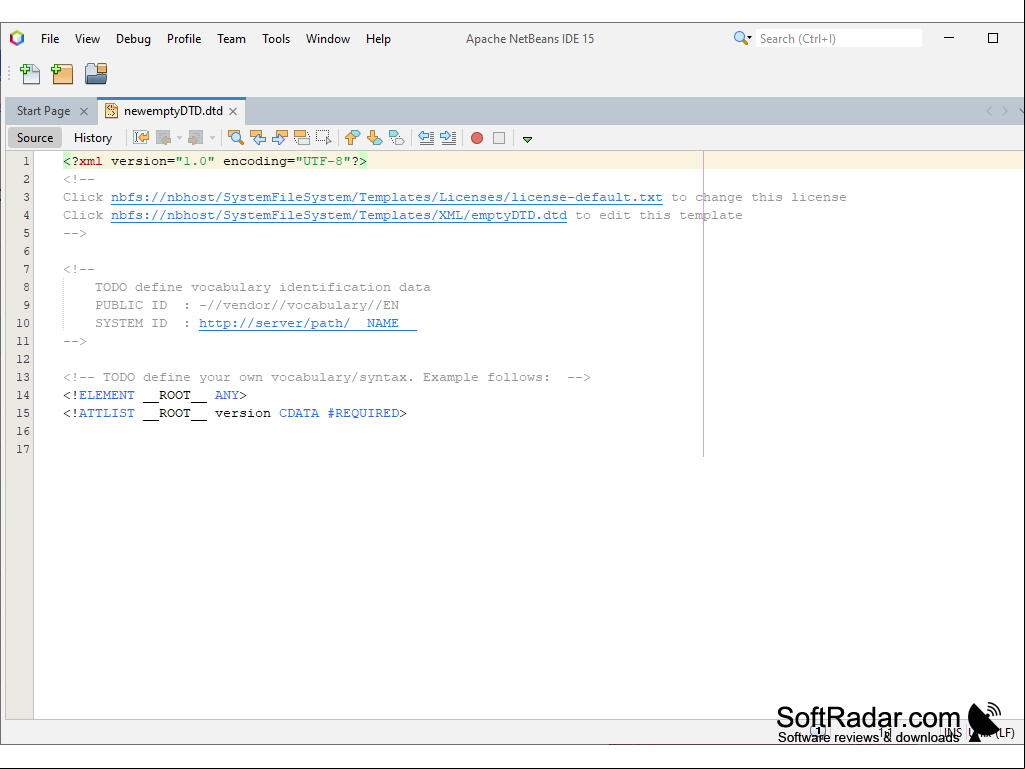Viewport: 1025px width, 769px height.
Task: Click the CDATA keyword on line 15
Action: click(299, 413)
